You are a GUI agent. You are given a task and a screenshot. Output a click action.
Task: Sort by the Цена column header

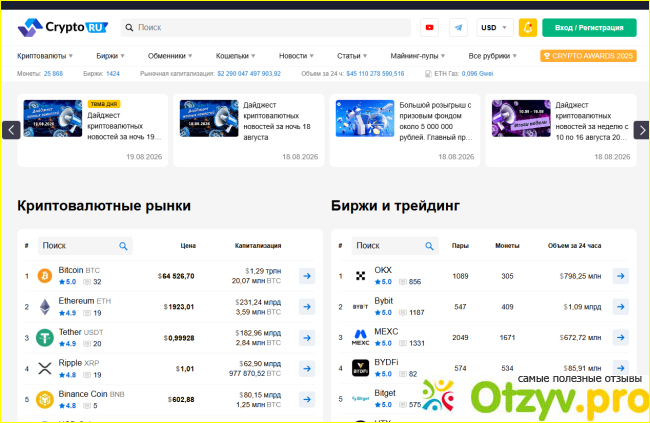click(x=188, y=246)
